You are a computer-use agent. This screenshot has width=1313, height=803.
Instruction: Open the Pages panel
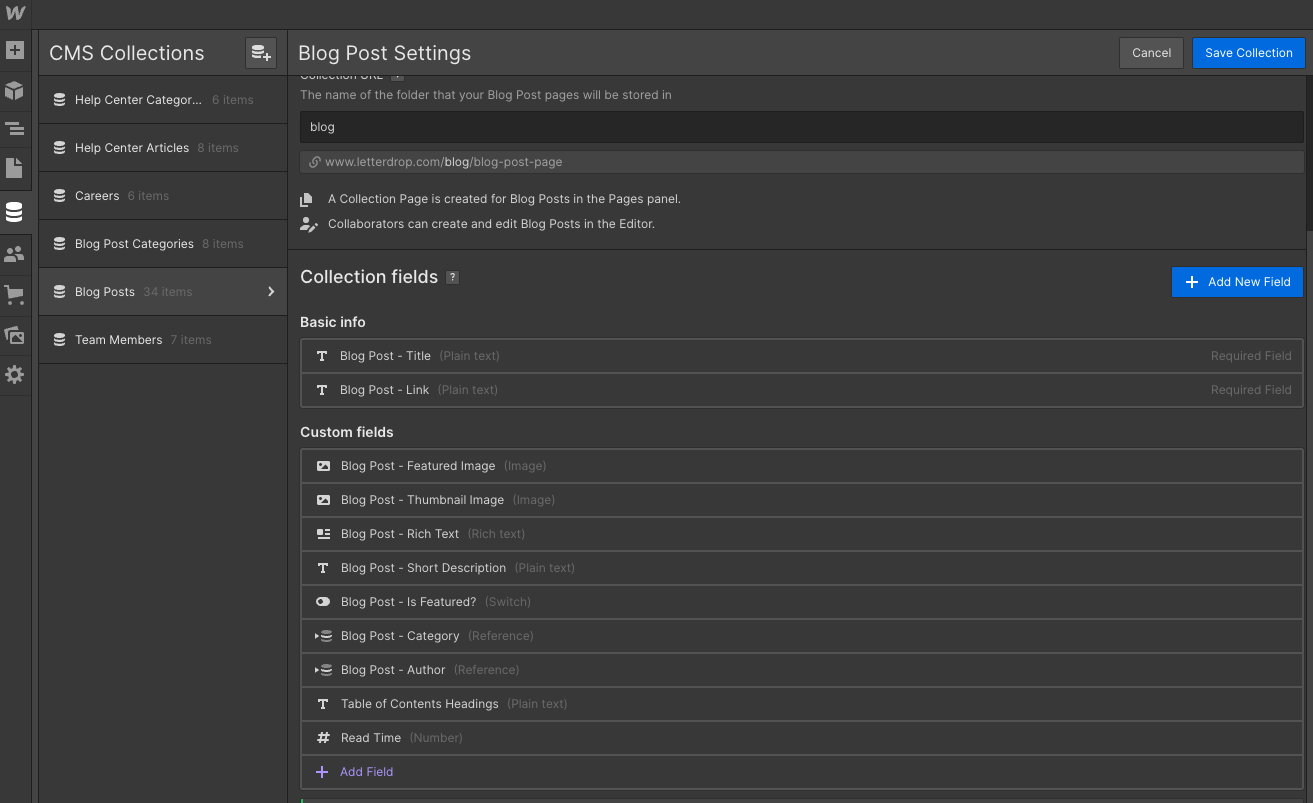pyautogui.click(x=15, y=169)
